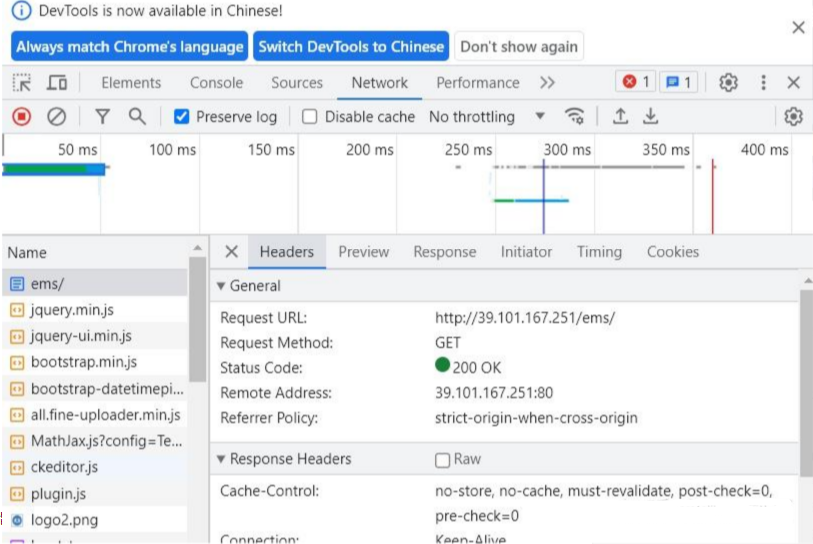Image resolution: width=813 pixels, height=544 pixels.
Task: Open the No throttling dropdown
Action: (x=487, y=117)
